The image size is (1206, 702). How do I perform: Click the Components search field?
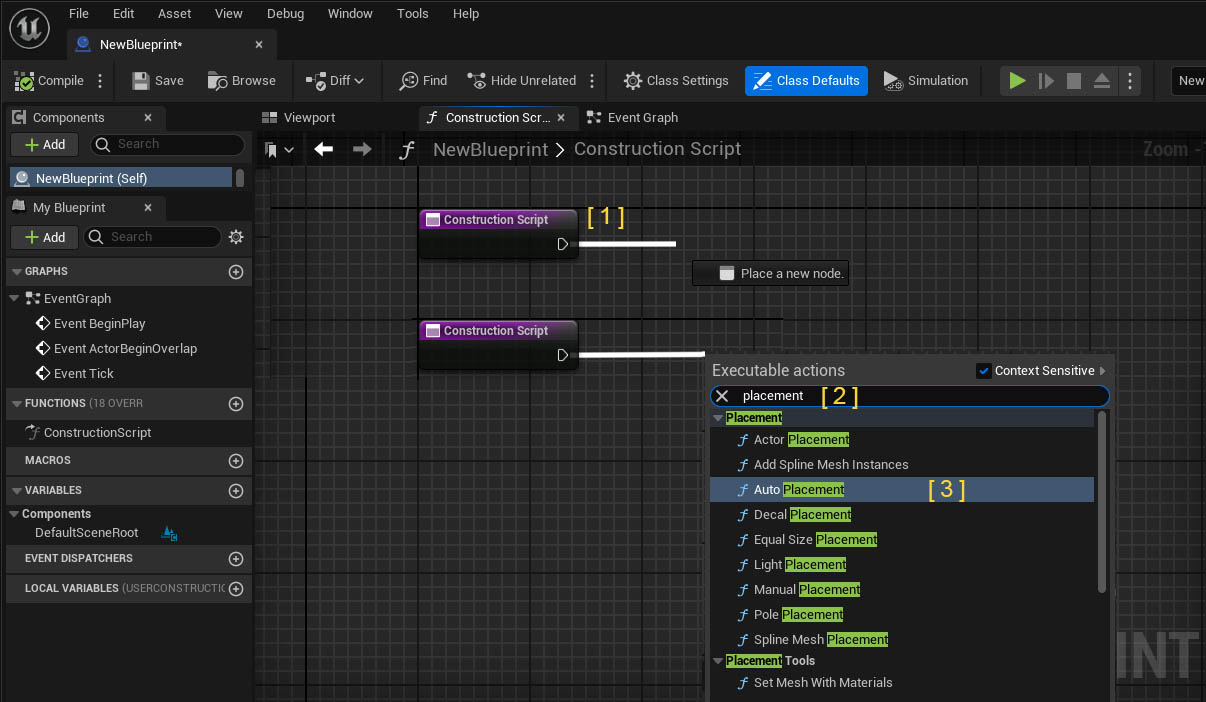[x=168, y=144]
